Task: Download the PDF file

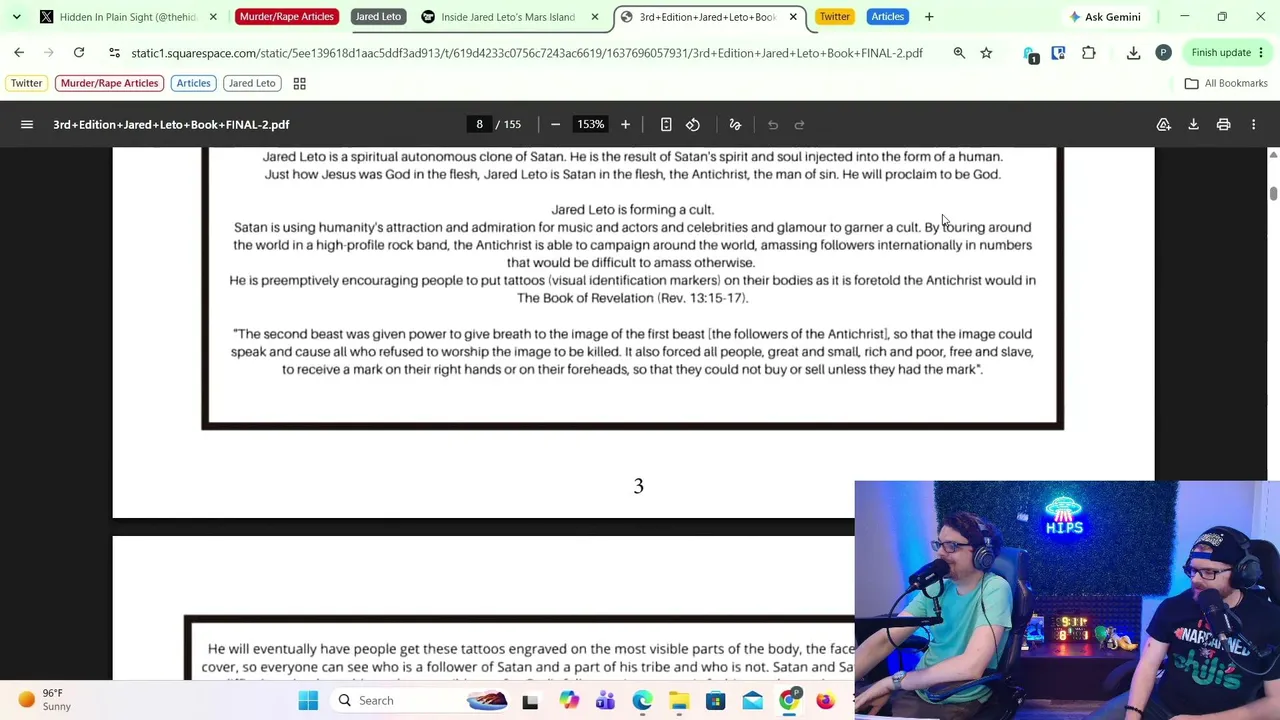Action: click(x=1193, y=125)
